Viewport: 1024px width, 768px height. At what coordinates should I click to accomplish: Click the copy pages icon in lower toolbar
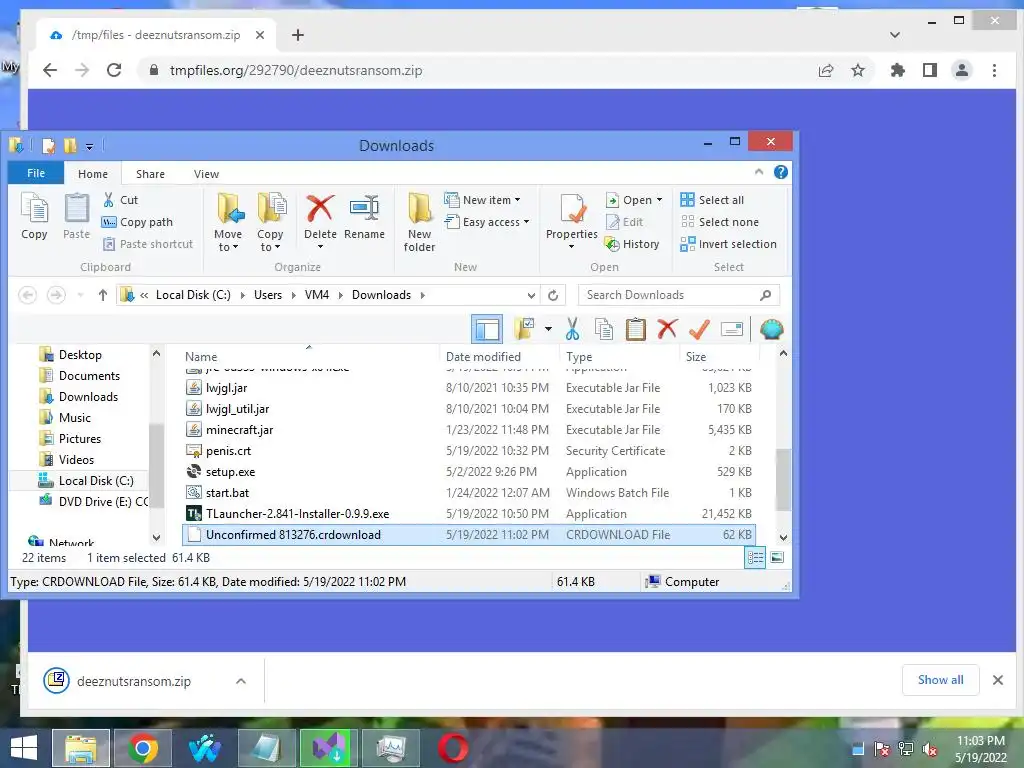(604, 329)
